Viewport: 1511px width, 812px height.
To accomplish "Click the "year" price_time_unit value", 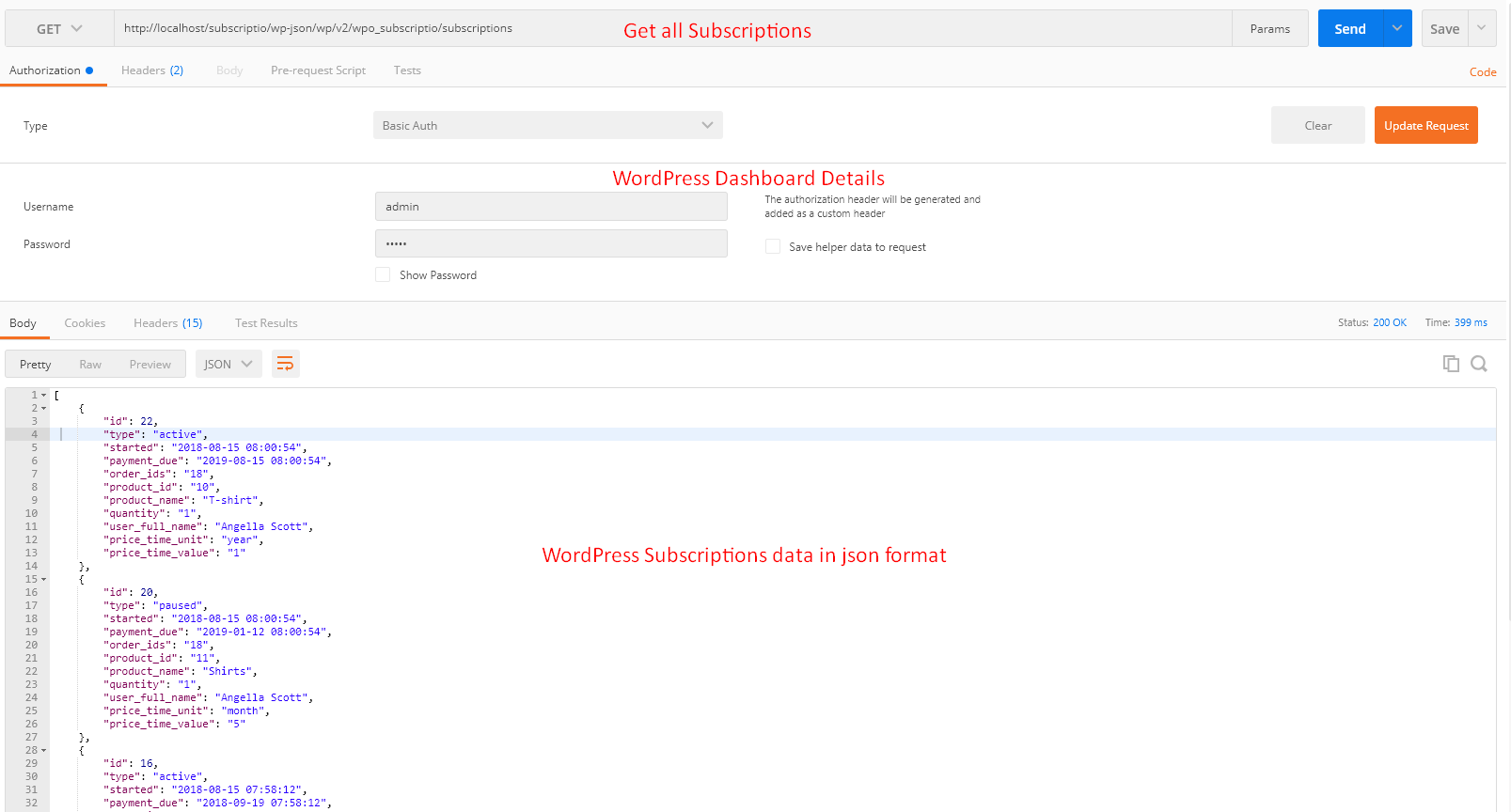I will (240, 540).
